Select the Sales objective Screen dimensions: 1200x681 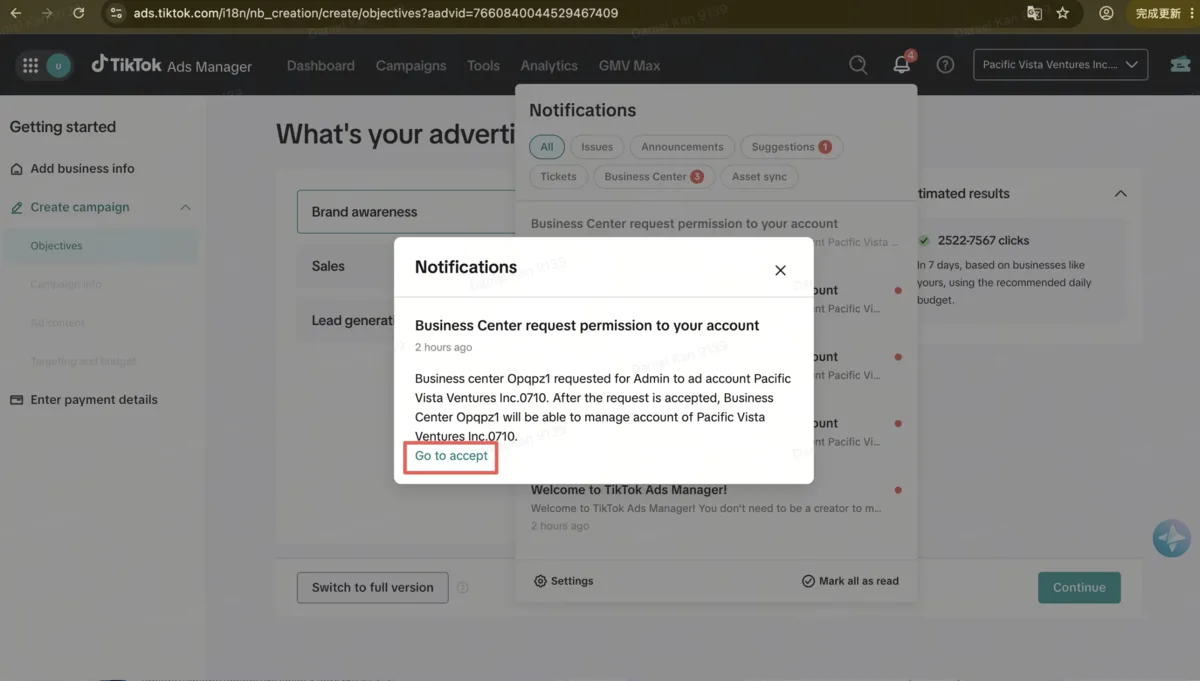pos(345,266)
